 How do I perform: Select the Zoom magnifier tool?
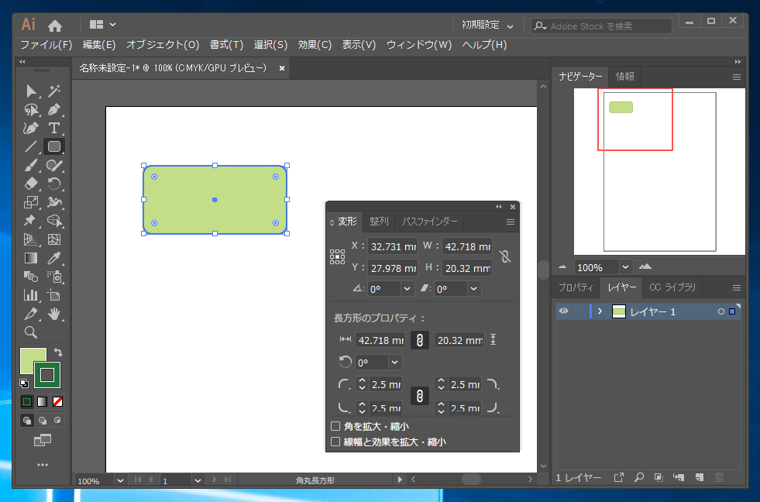coord(31,332)
